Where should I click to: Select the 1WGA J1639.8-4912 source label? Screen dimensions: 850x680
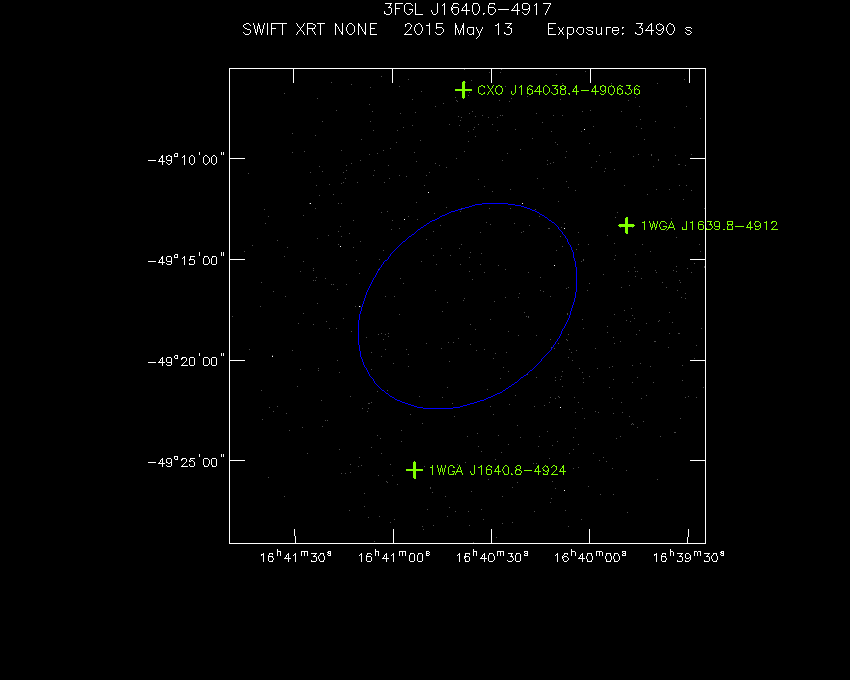[x=709, y=226]
